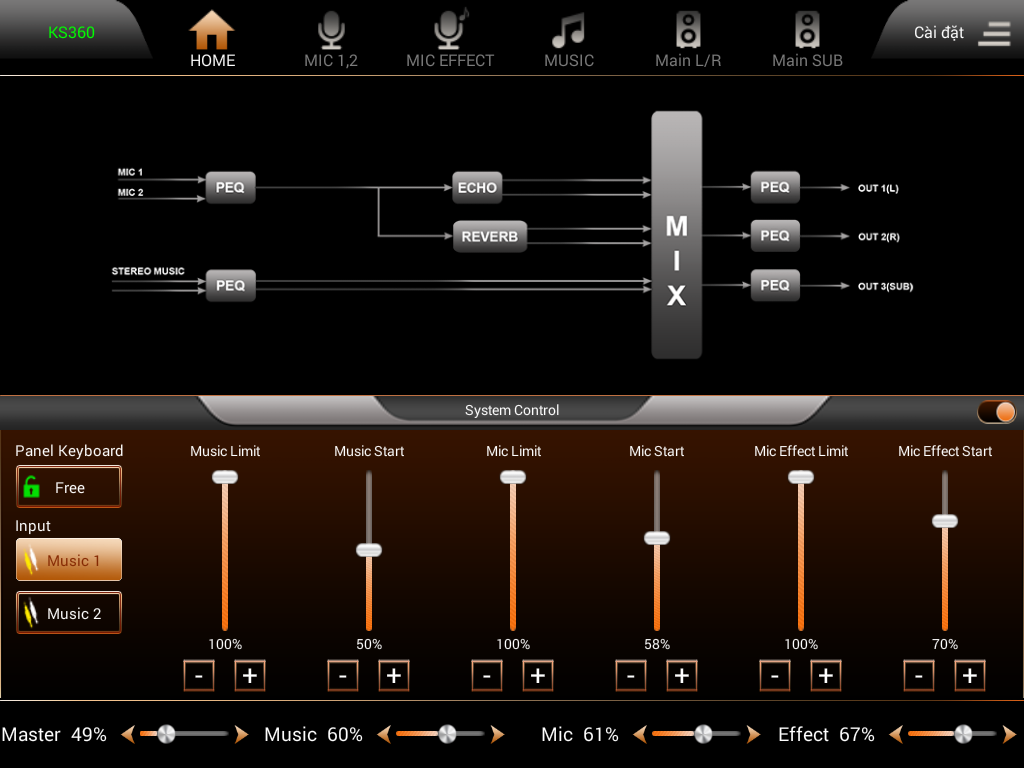Increase Master volume with right arrow
The height and width of the screenshot is (768, 1024).
click(242, 734)
